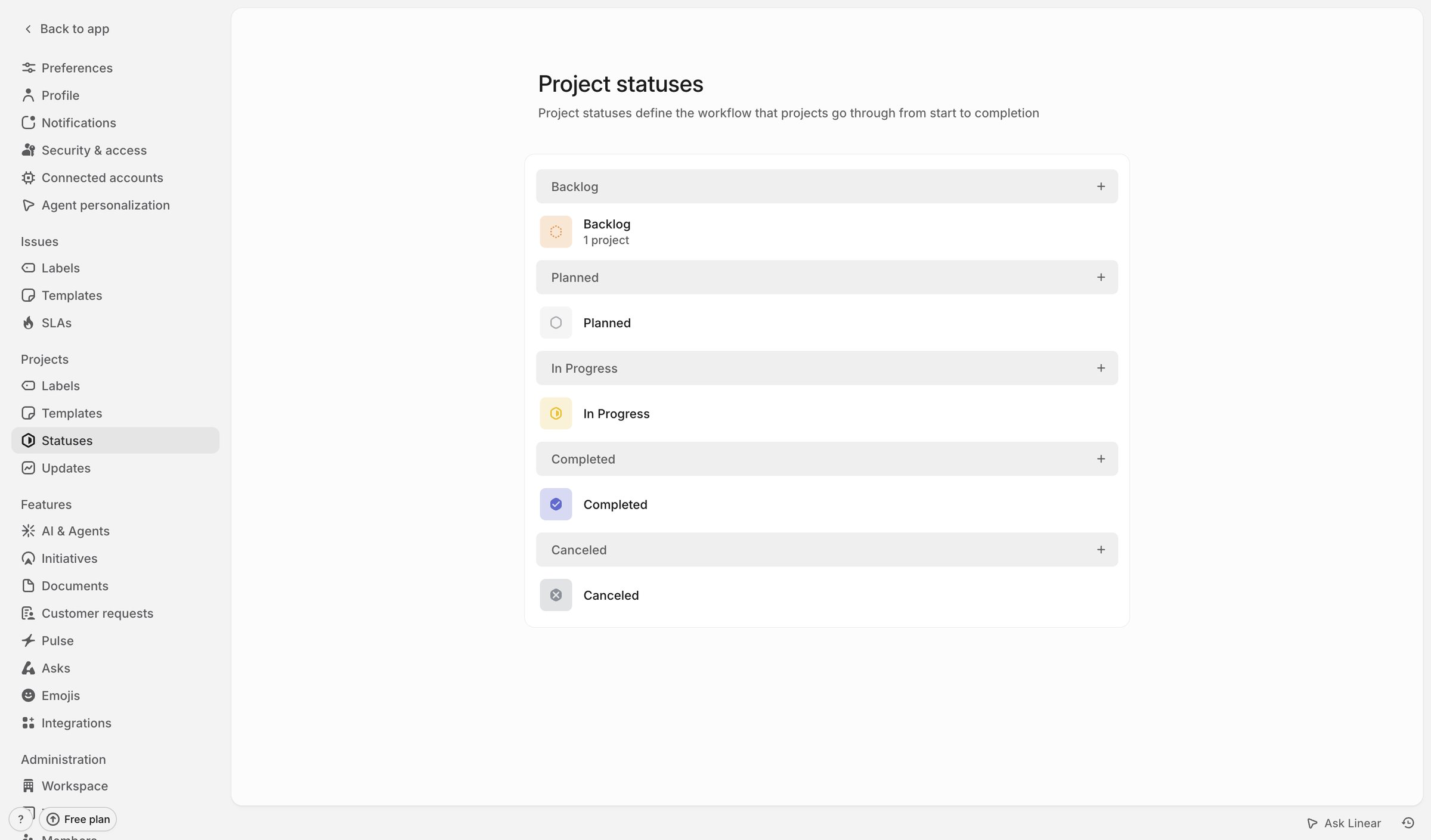
Task: Add a new status under In Progress
Action: (x=1101, y=368)
